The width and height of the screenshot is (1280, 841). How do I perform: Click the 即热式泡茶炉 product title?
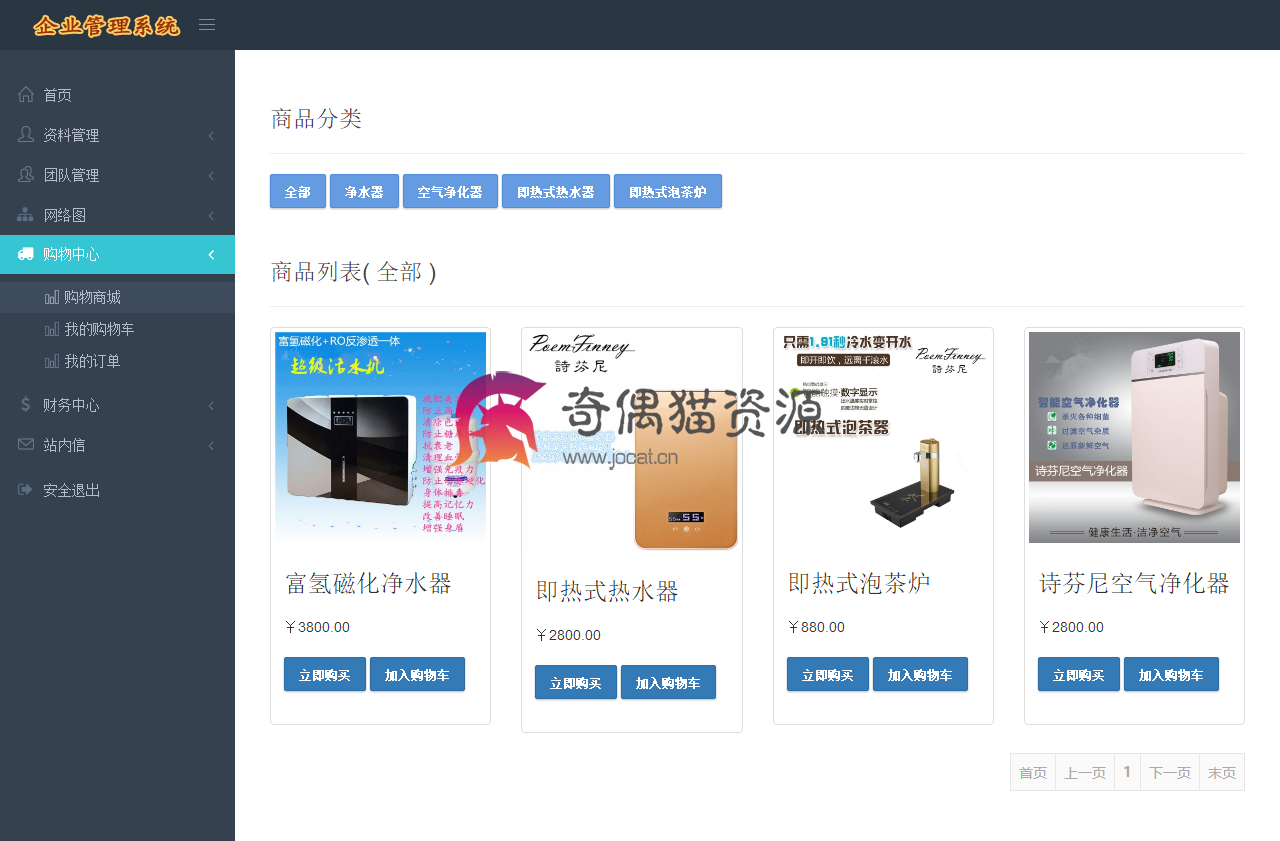[x=859, y=583]
